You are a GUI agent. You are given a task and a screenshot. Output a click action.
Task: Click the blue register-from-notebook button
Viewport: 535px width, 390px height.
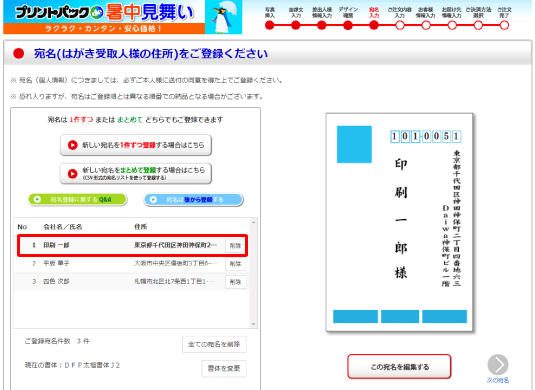pyautogui.click(x=193, y=200)
